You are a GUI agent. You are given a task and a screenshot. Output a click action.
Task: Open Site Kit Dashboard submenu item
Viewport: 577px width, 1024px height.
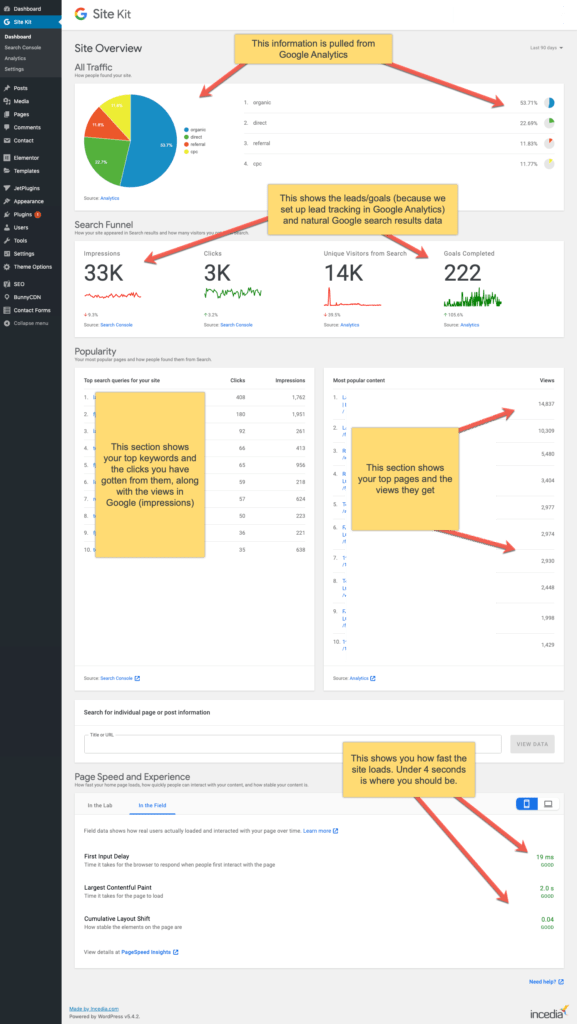pos(18,37)
